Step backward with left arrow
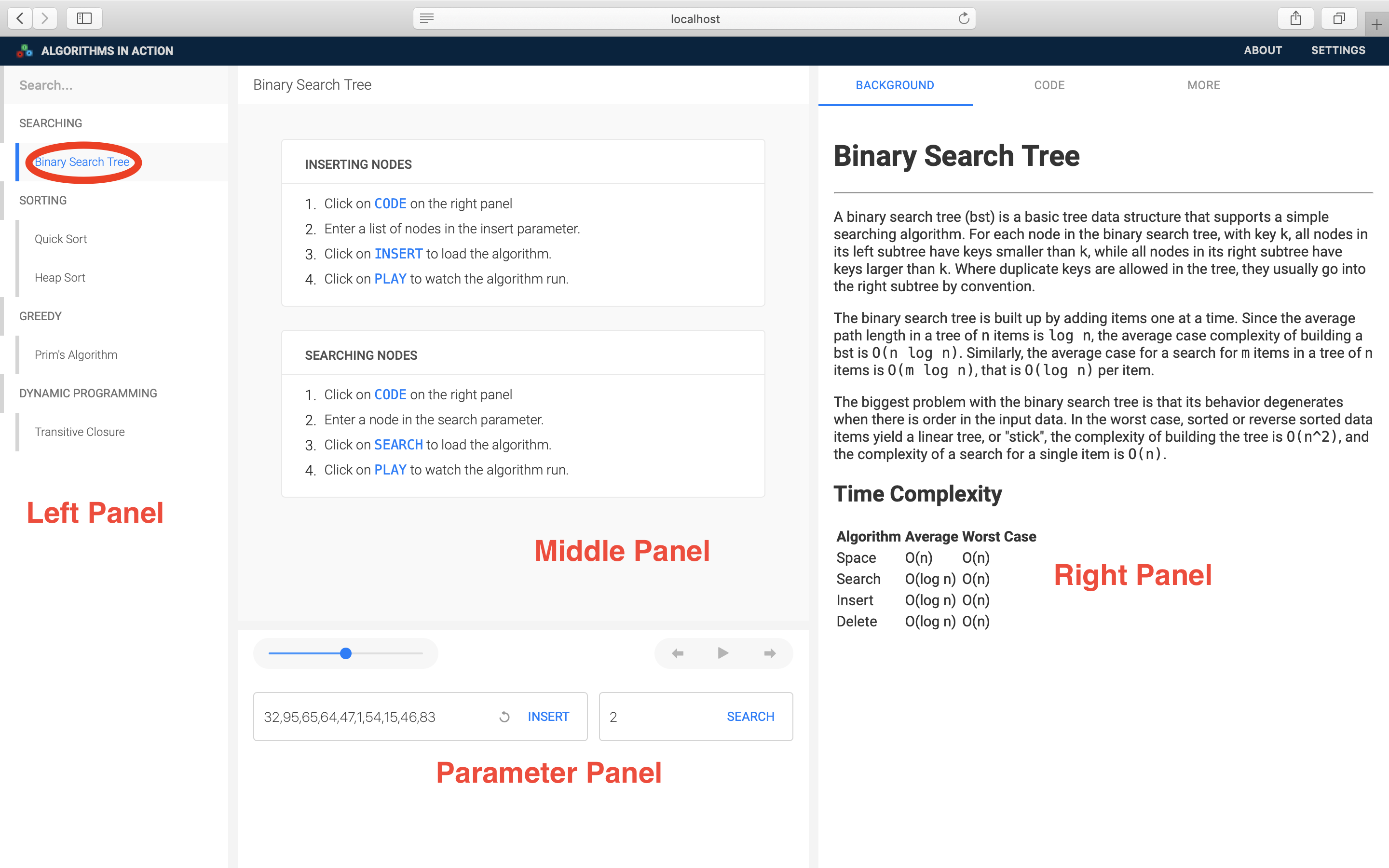The height and width of the screenshot is (868, 1389). coord(677,653)
